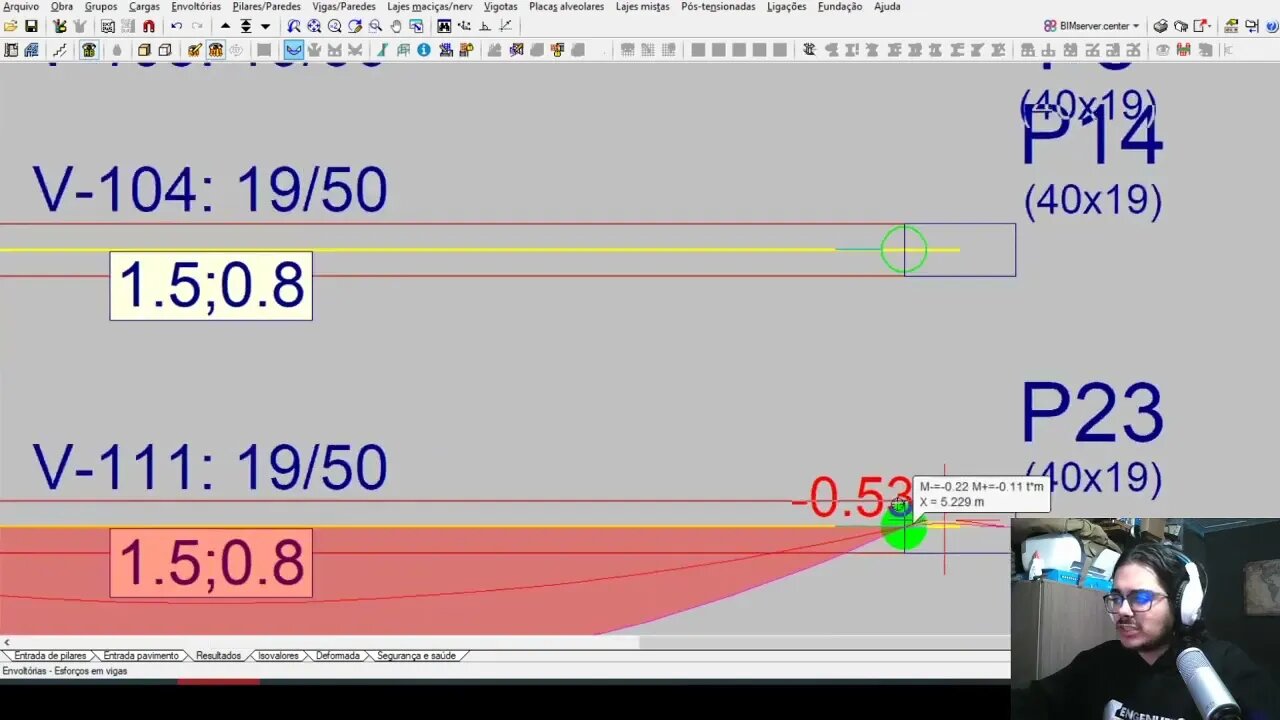Open the Lajes mistas menu
Screen dimensions: 1280x720
click(x=643, y=6)
